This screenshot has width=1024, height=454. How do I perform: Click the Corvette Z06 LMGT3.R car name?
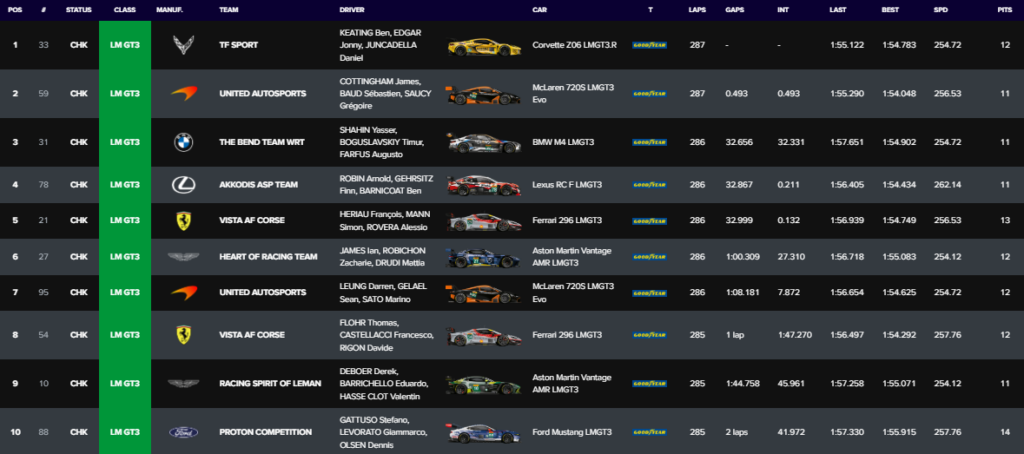click(x=574, y=45)
